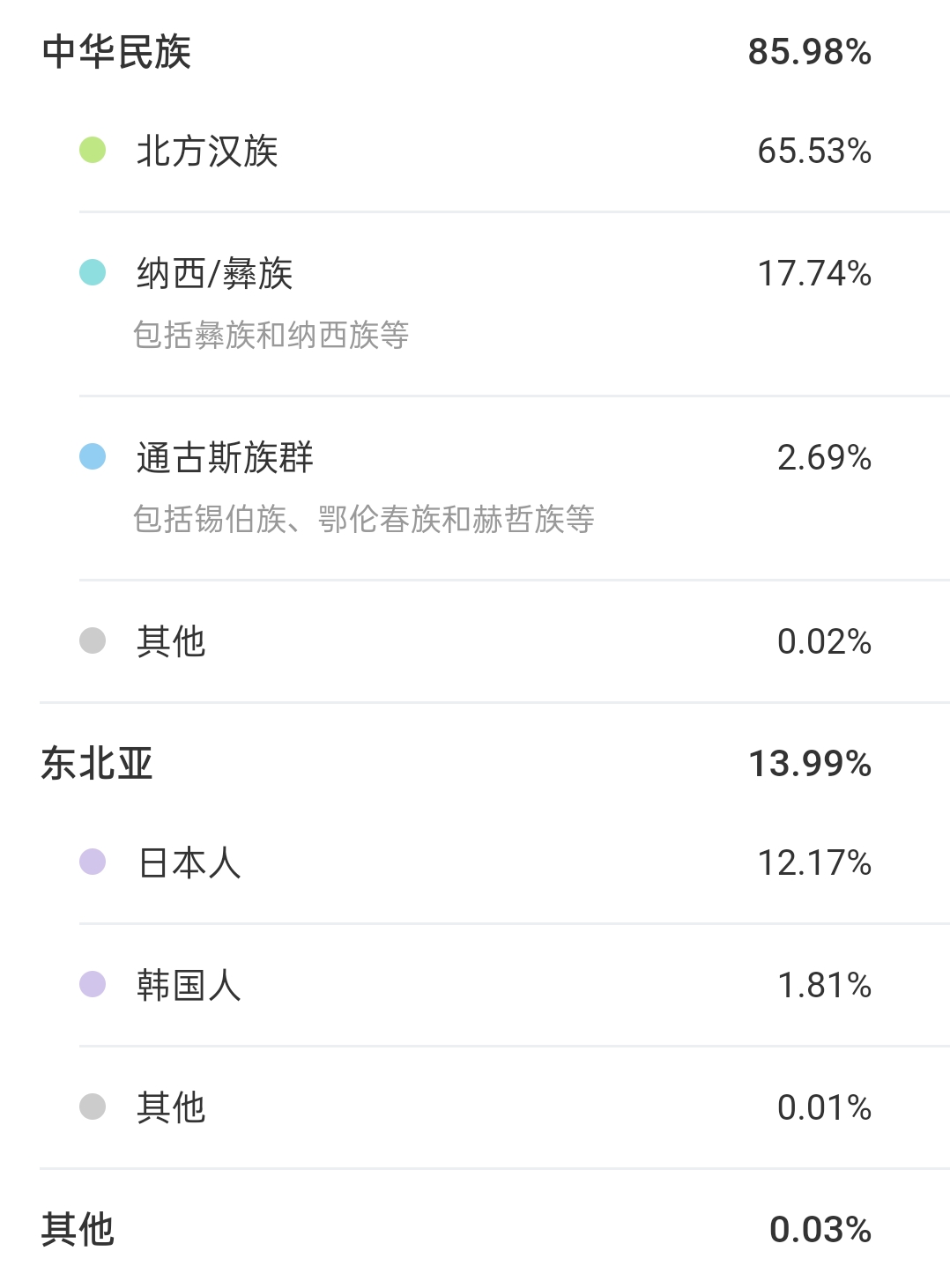This screenshot has height=1288, width=950.
Task: Expand the 东北亚 category header
Action: (475, 763)
